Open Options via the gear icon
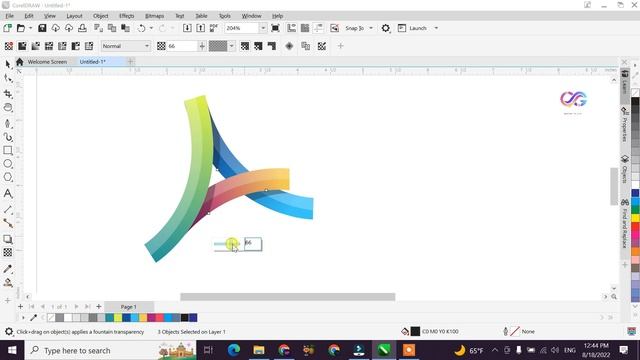The height and width of the screenshot is (360, 640). pyautogui.click(x=386, y=28)
